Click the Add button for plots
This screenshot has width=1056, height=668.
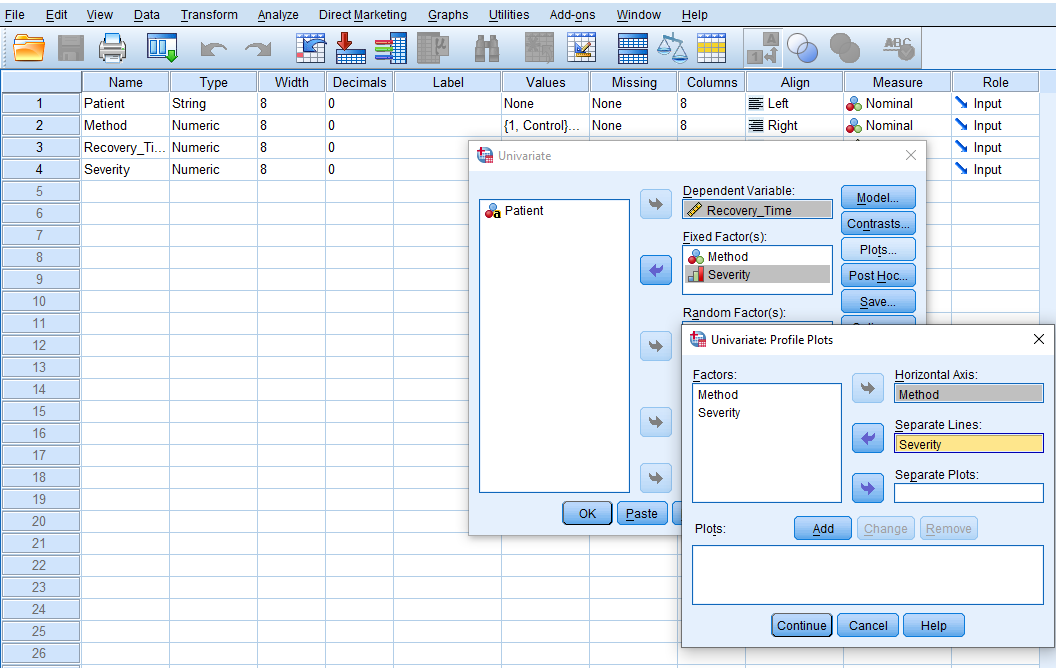point(822,529)
